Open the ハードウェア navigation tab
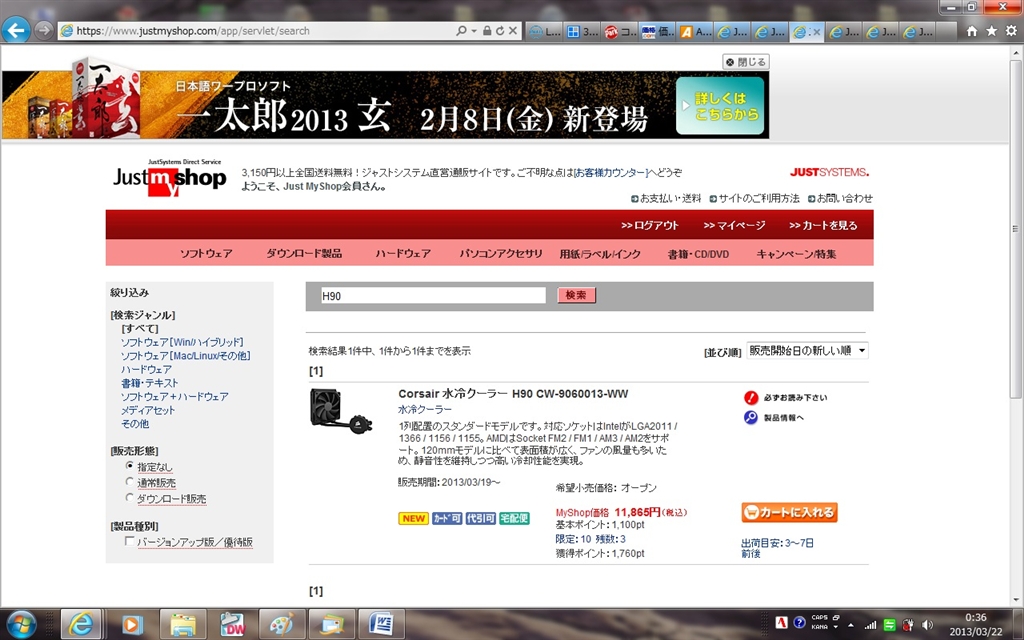 point(403,253)
